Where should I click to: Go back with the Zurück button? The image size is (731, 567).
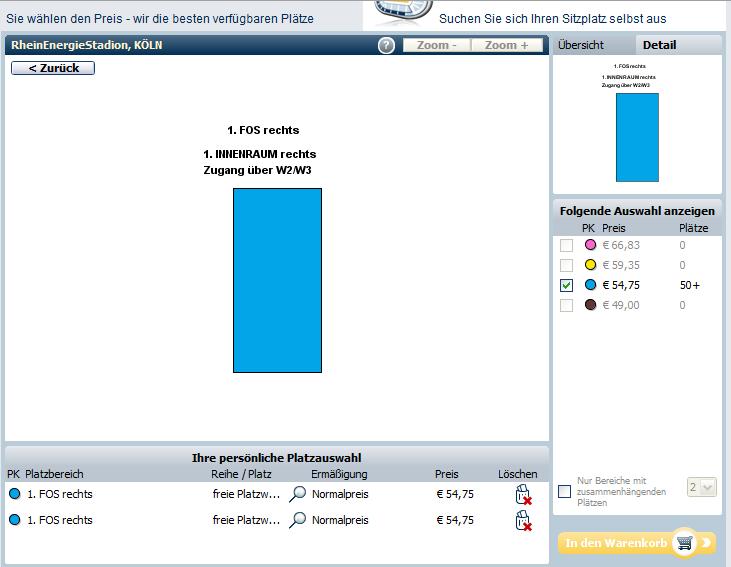[52, 68]
